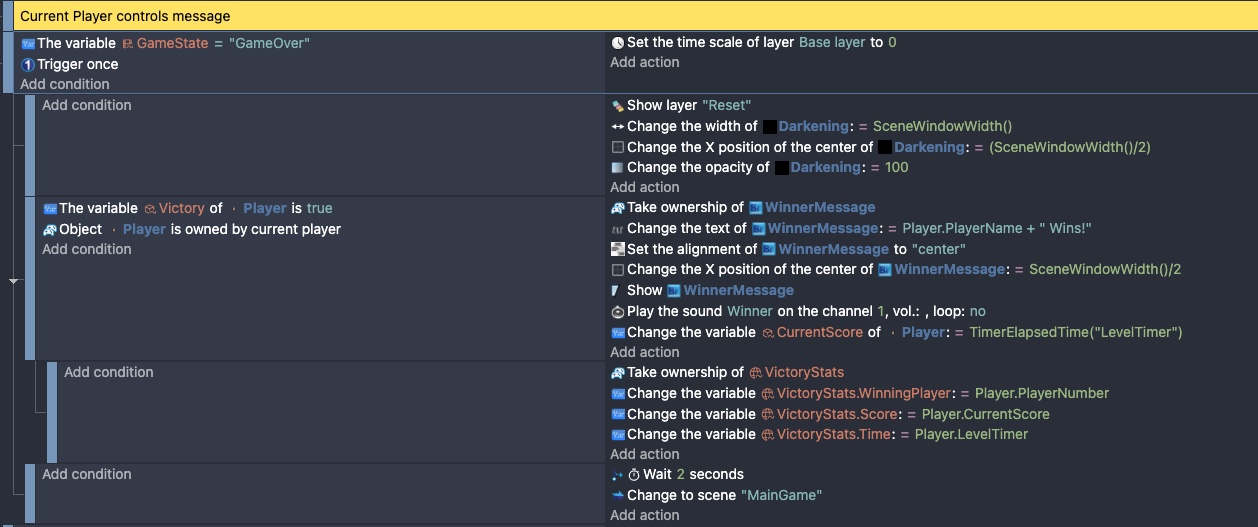Collapse the sub-events using the left margin triangle

click(x=14, y=282)
